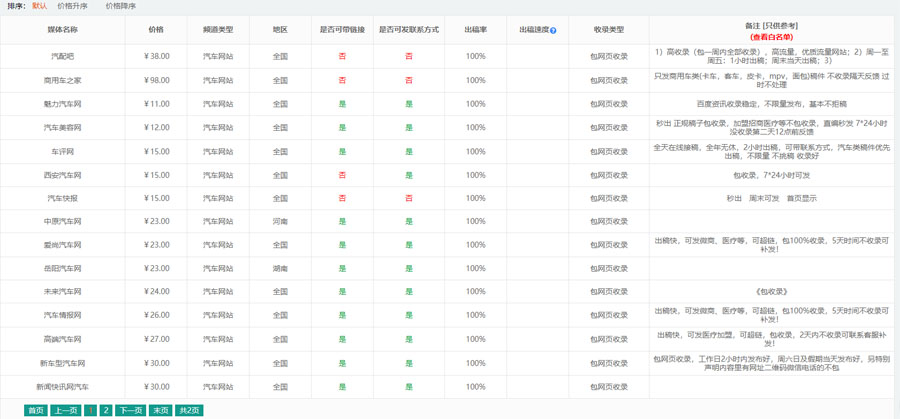This screenshot has height=419, width=900.
Task: Go to 首页 first page
Action: [36, 410]
